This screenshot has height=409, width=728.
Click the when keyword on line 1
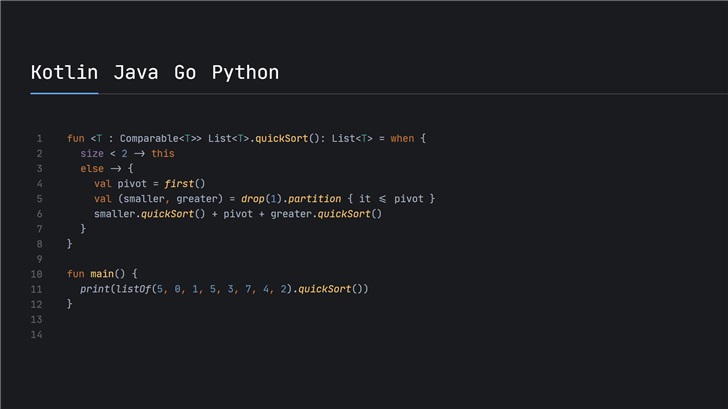coord(402,139)
